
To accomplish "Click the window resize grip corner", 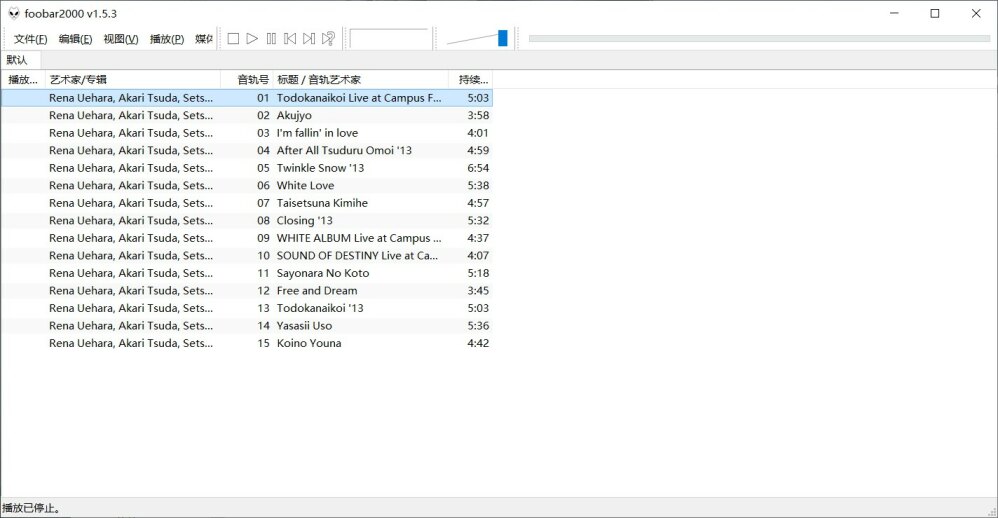I will pos(992,512).
